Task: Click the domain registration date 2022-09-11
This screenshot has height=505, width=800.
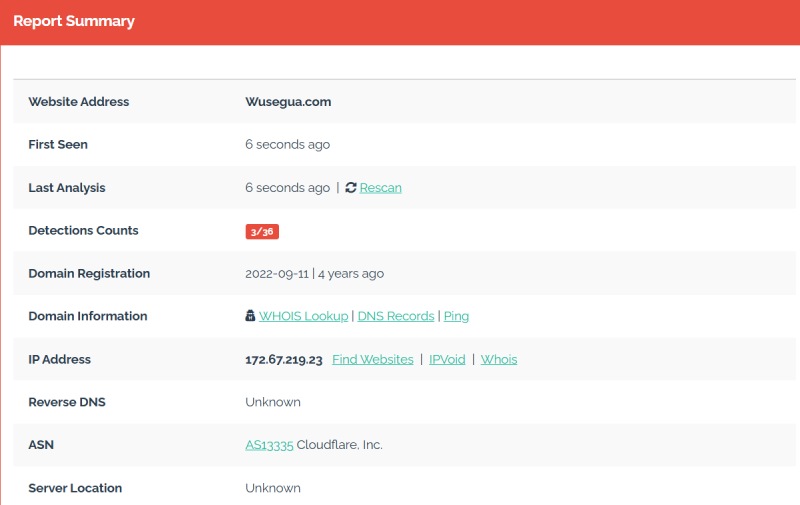Action: click(277, 274)
